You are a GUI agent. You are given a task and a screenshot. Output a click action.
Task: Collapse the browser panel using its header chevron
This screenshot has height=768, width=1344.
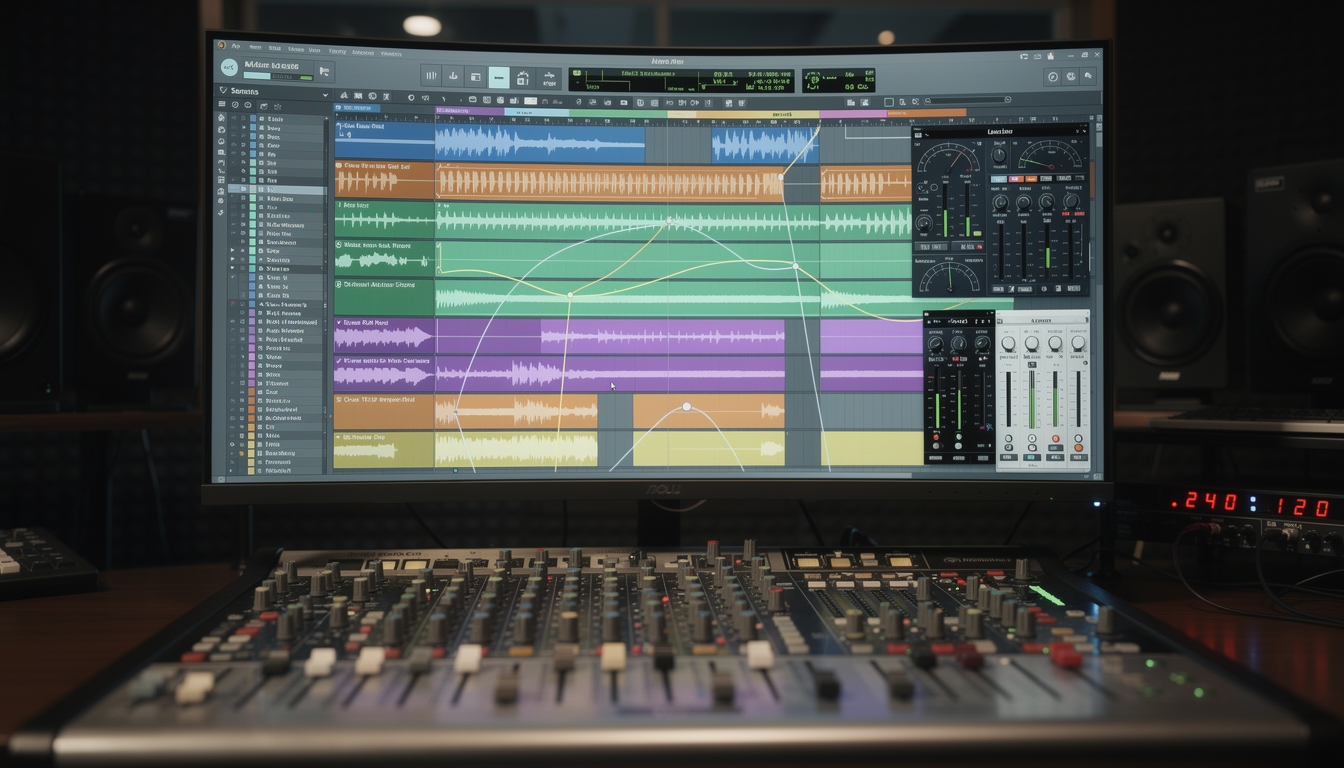325,95
